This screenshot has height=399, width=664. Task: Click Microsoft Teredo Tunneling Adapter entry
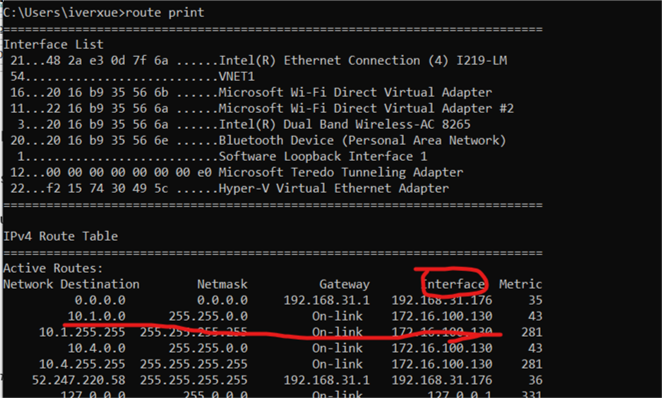(237, 172)
